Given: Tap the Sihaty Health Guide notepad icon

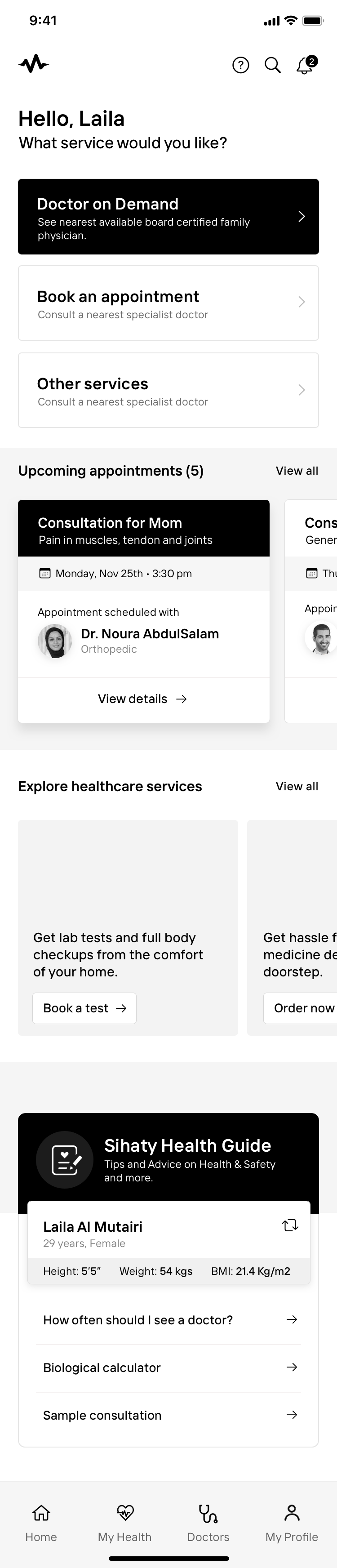Looking at the screenshot, I should click(x=65, y=1159).
